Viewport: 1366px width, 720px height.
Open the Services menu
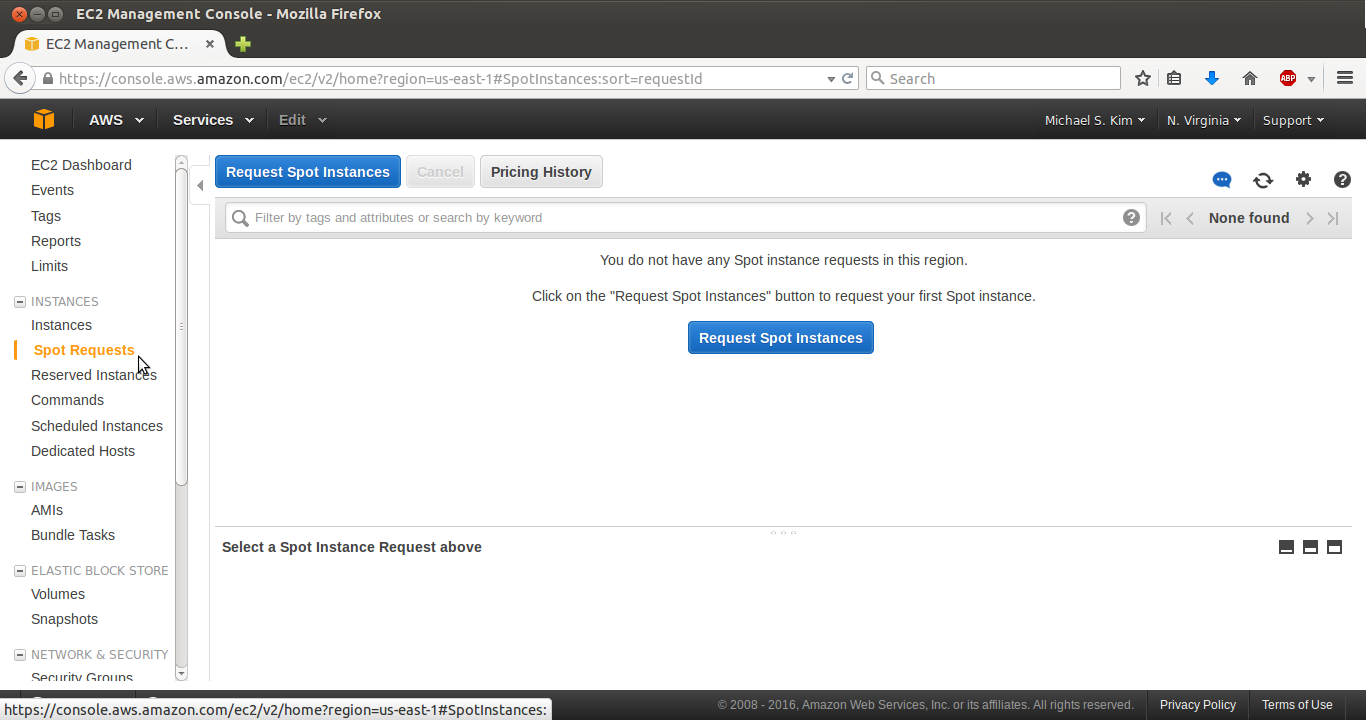pyautogui.click(x=213, y=120)
